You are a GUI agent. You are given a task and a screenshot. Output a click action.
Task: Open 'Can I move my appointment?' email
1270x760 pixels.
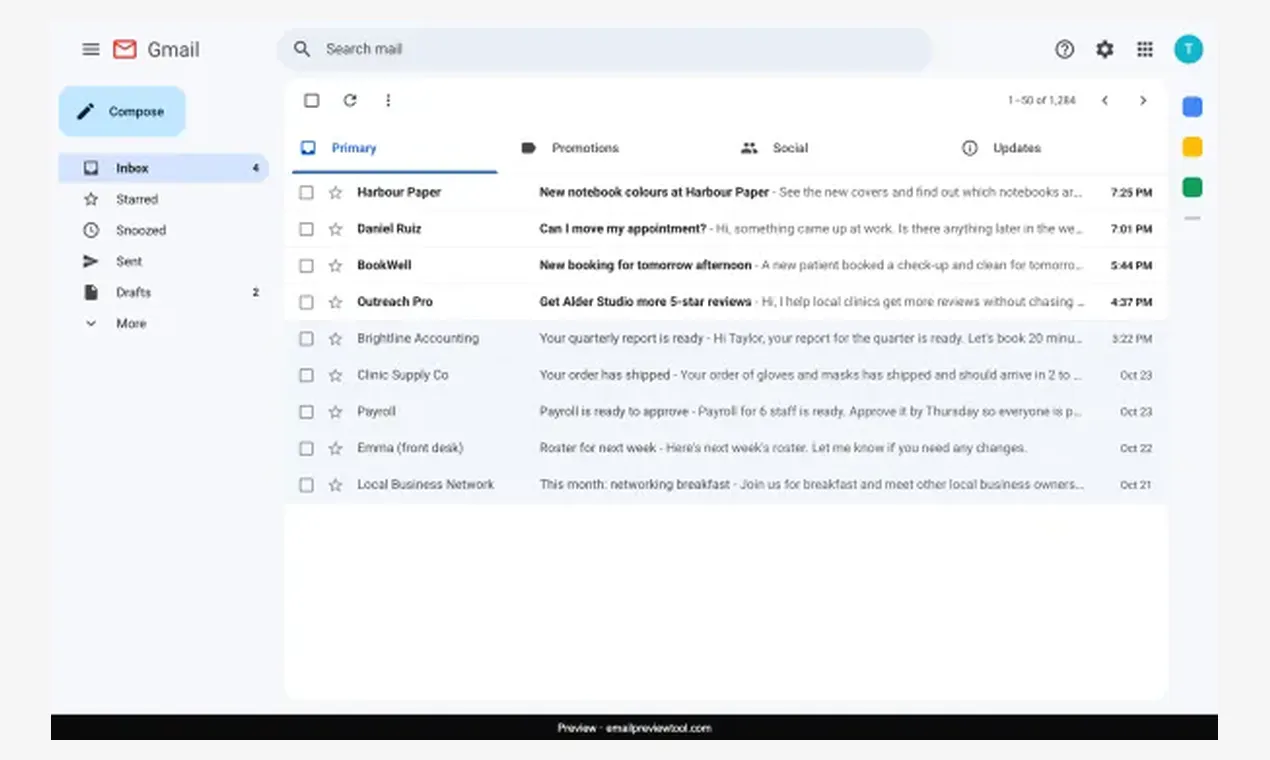point(726,229)
